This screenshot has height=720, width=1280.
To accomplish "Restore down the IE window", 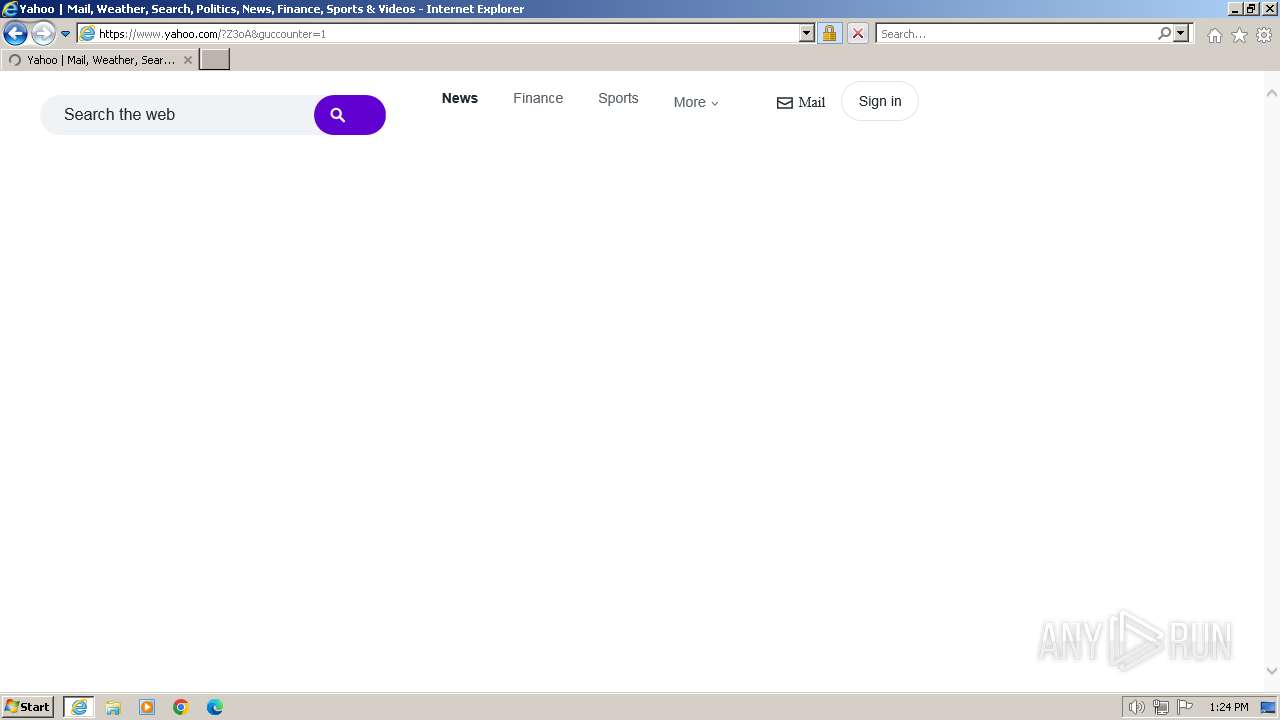I will [1251, 8].
